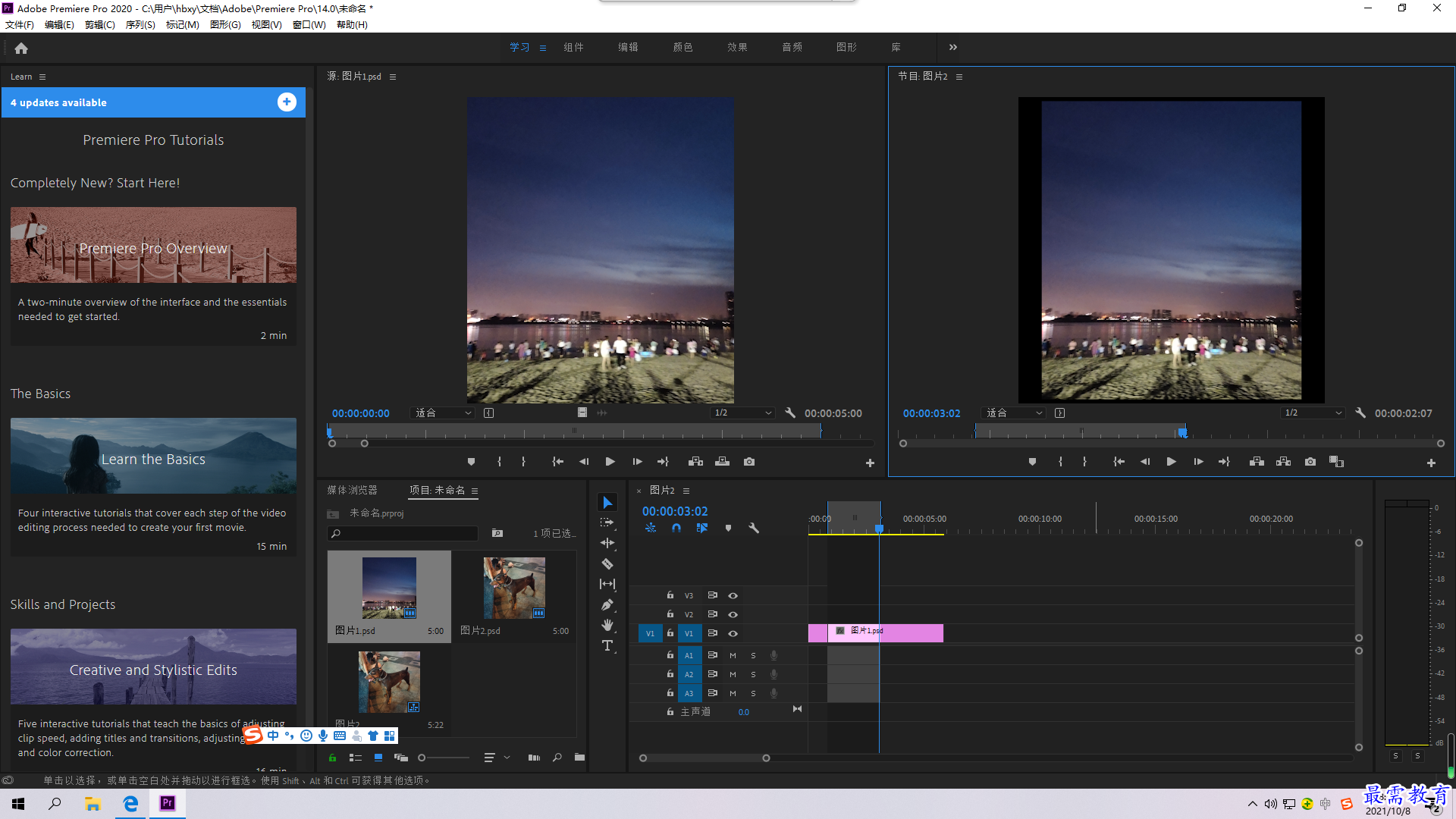Mute audio track A1
1456x819 pixels.
coord(733,656)
